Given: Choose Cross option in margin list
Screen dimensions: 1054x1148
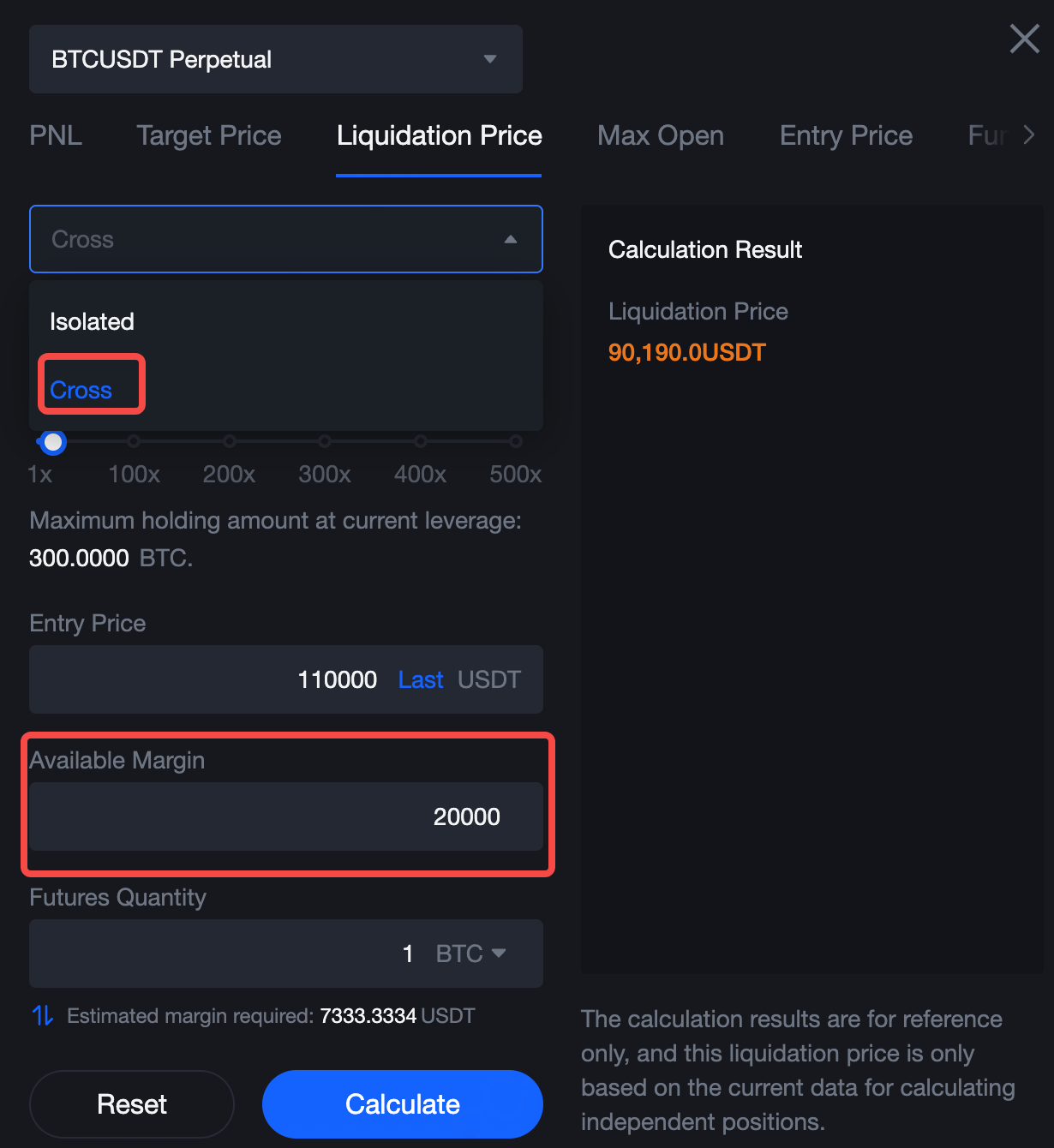Looking at the screenshot, I should coord(81,390).
